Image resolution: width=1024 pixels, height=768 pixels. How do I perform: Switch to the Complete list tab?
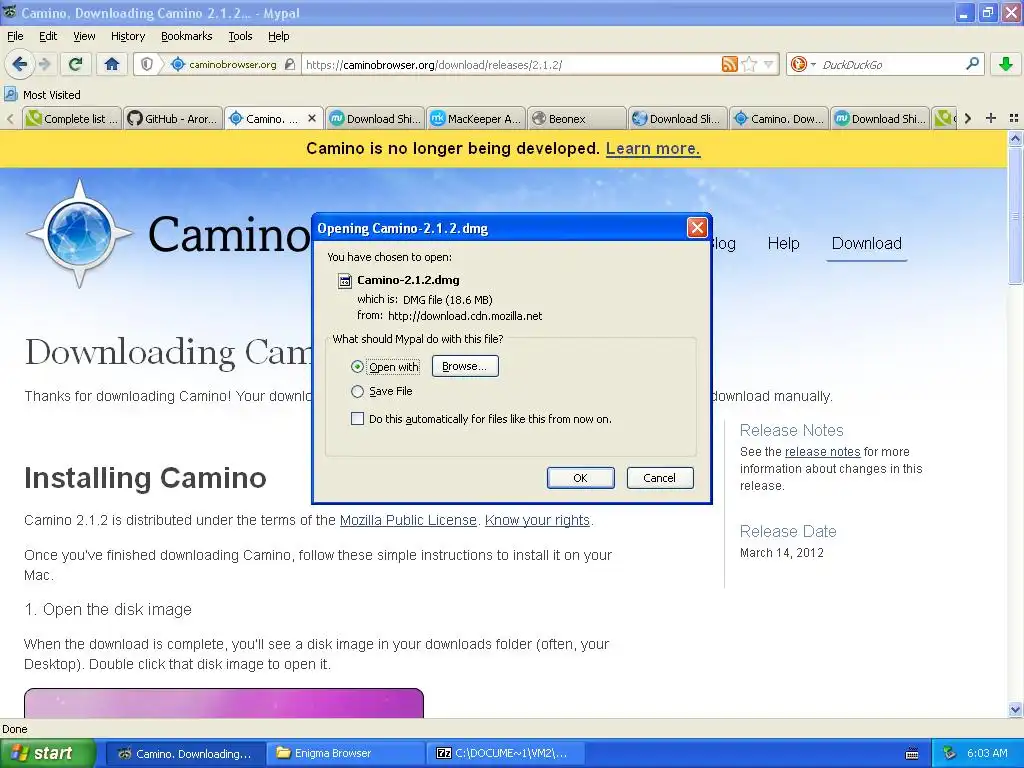[x=72, y=118]
